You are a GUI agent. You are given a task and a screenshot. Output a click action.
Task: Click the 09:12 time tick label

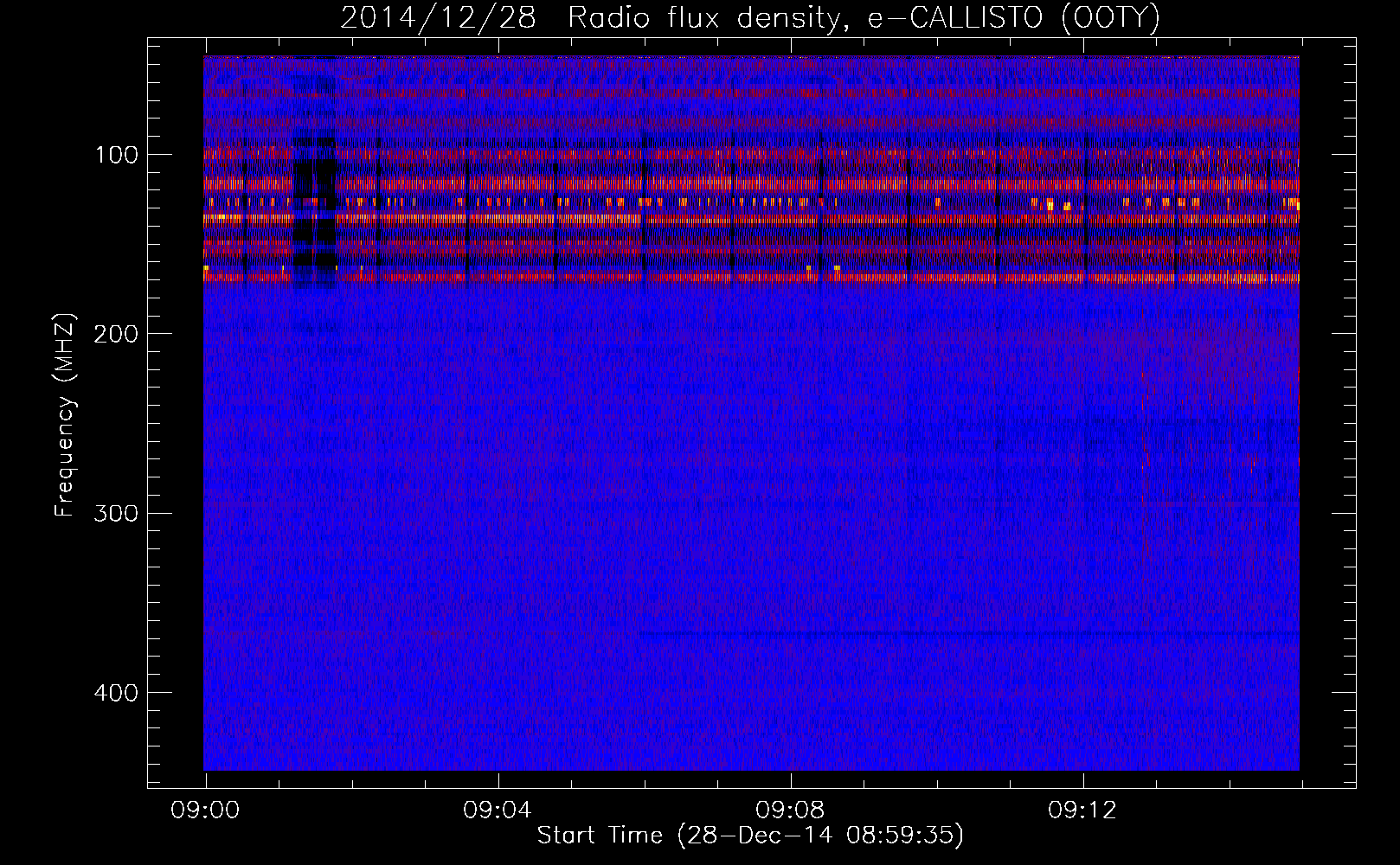click(x=1082, y=811)
